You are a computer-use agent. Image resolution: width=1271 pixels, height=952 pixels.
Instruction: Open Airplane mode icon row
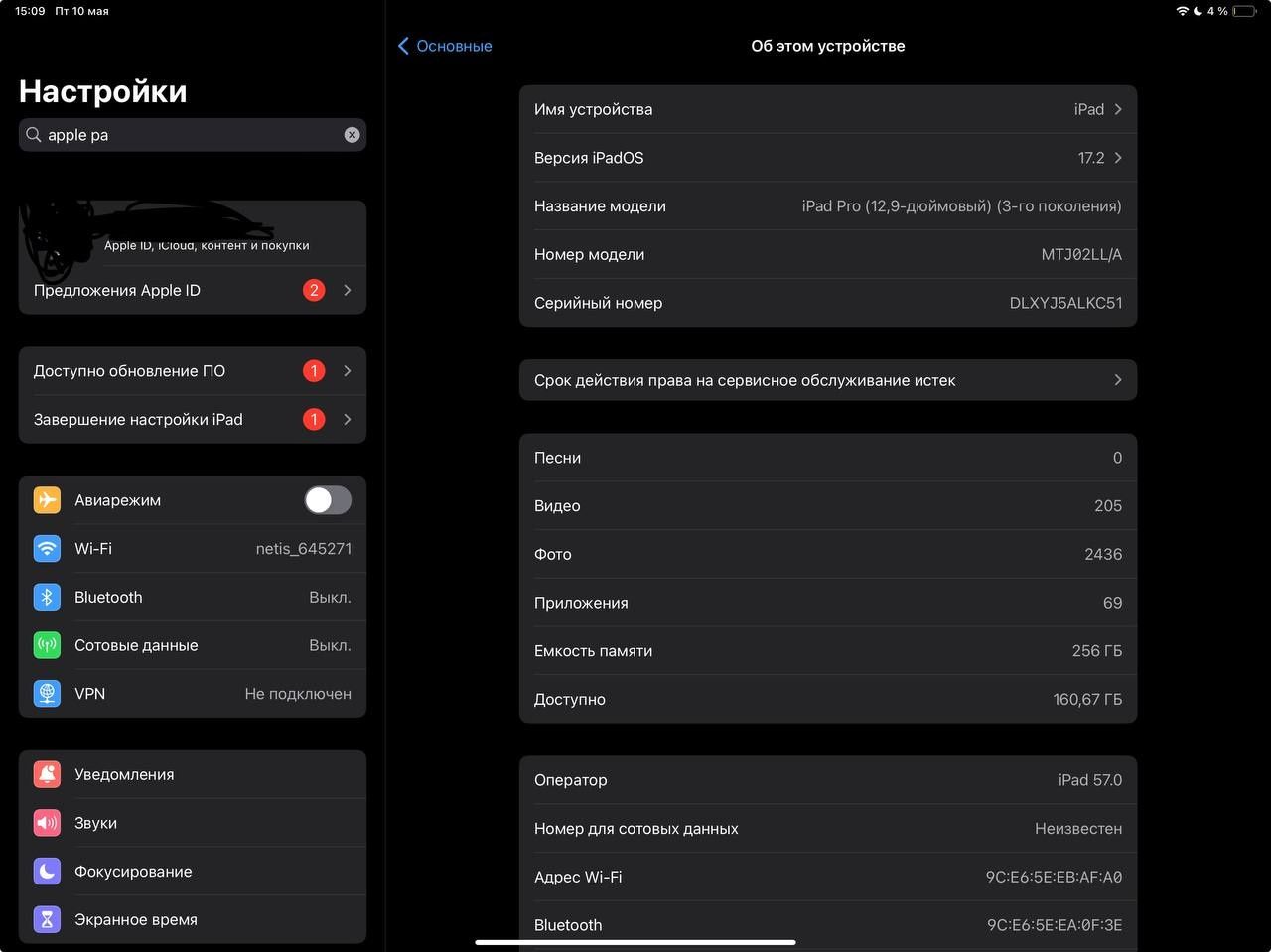[47, 500]
